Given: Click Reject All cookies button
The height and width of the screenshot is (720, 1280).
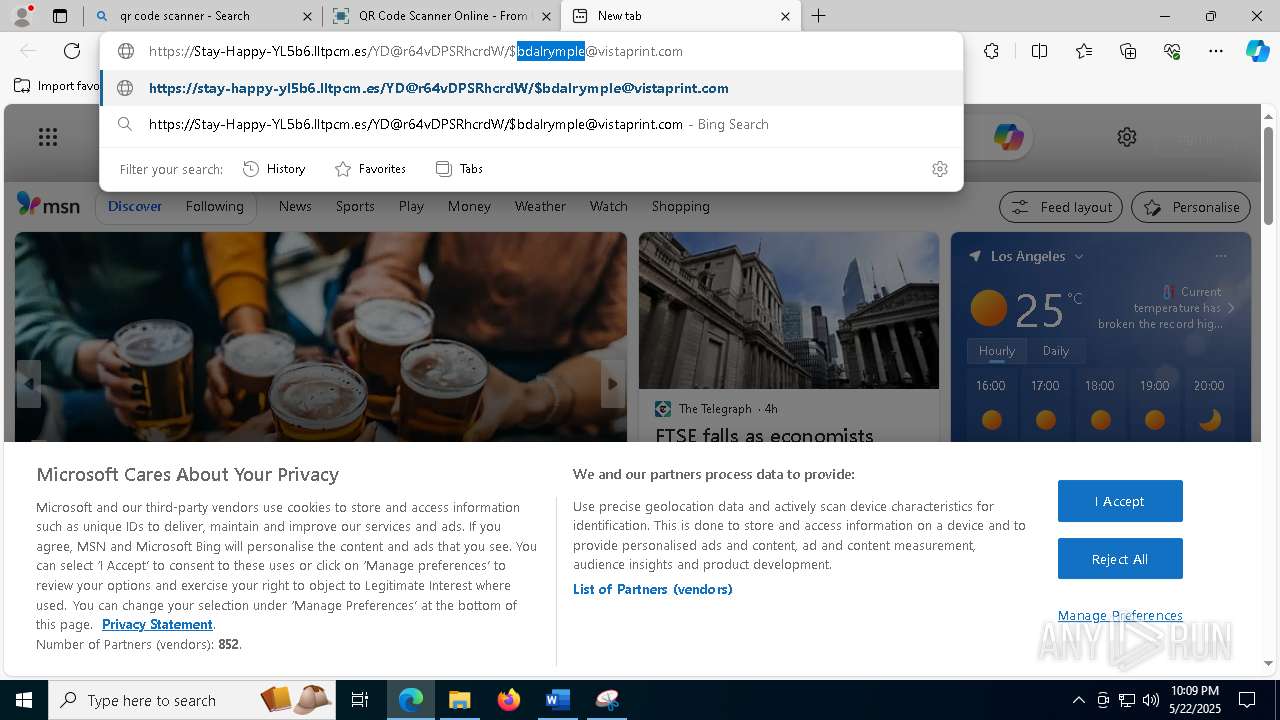Looking at the screenshot, I should tap(1120, 559).
